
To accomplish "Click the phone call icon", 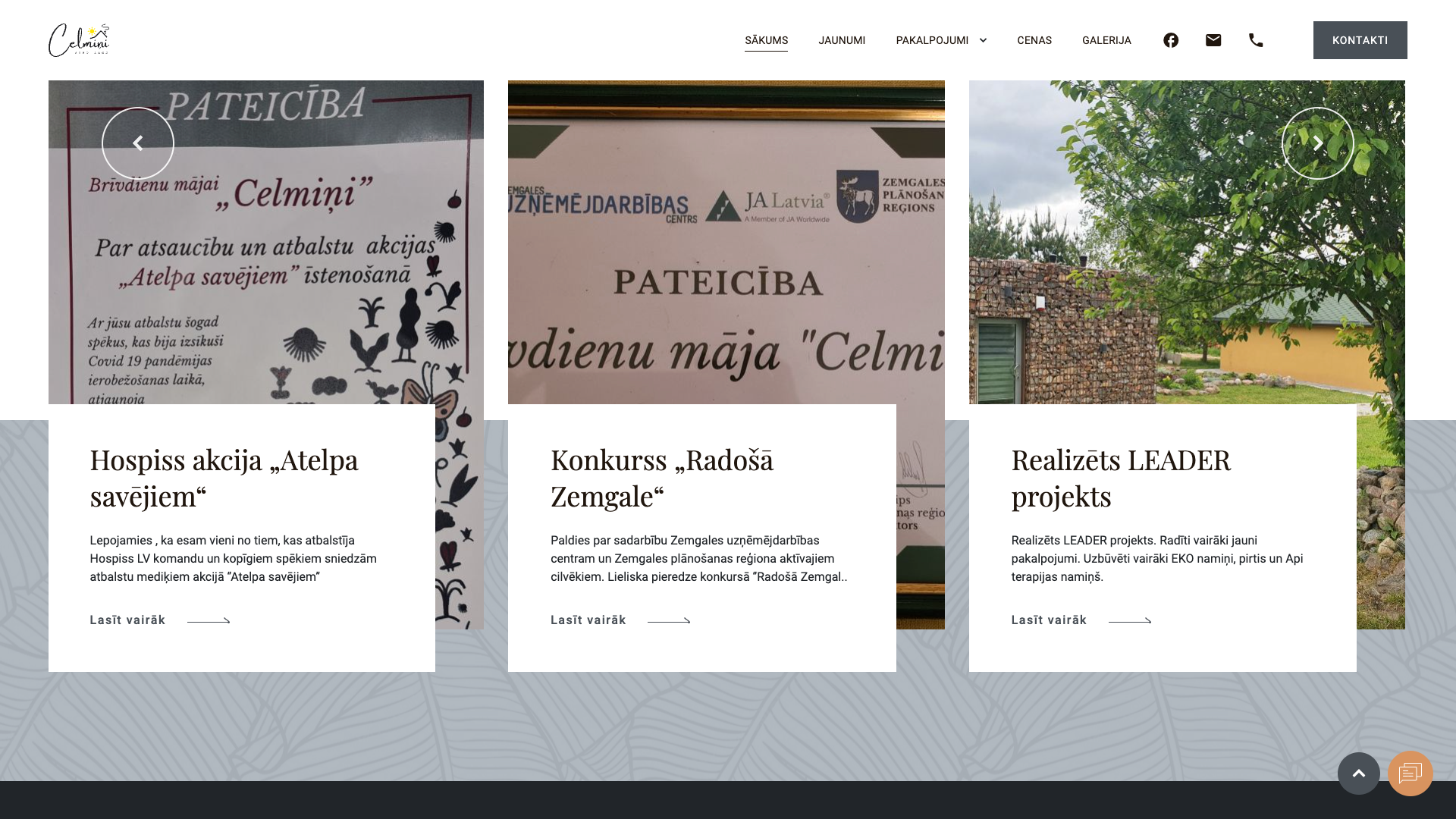I will pos(1256,40).
